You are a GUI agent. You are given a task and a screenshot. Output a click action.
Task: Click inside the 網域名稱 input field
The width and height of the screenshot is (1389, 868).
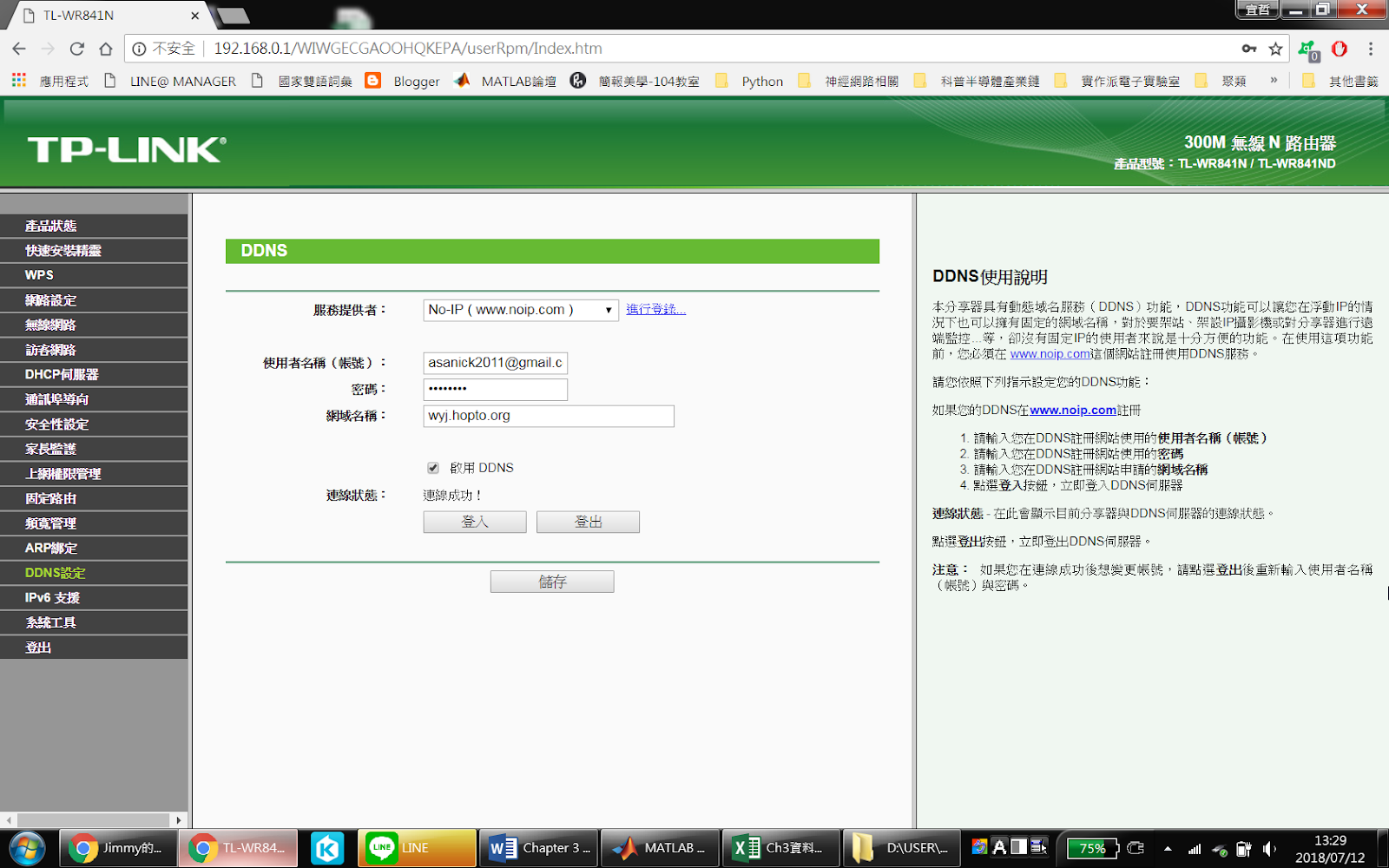click(549, 416)
